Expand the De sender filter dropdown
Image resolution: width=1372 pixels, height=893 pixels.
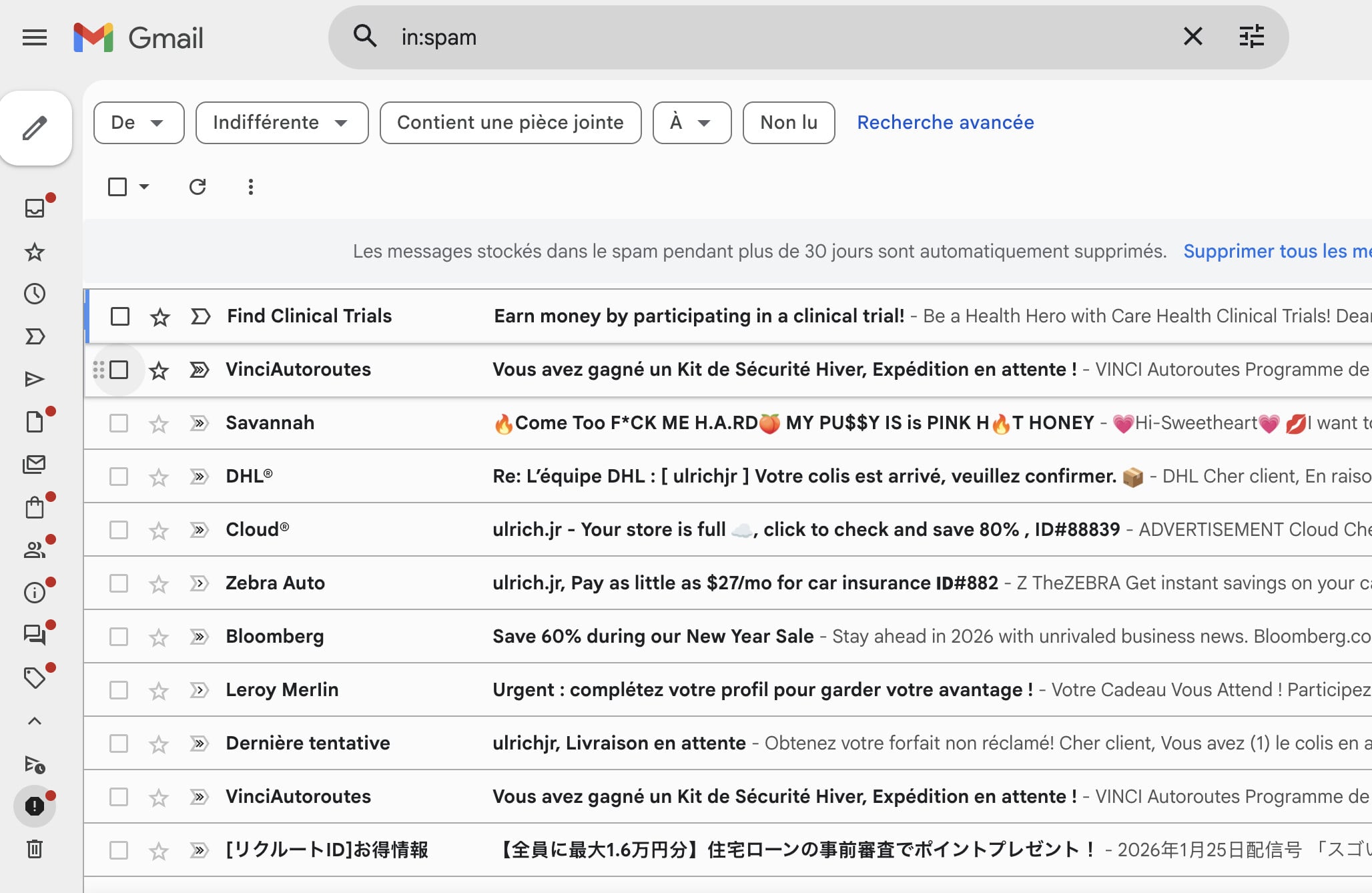[x=139, y=123]
